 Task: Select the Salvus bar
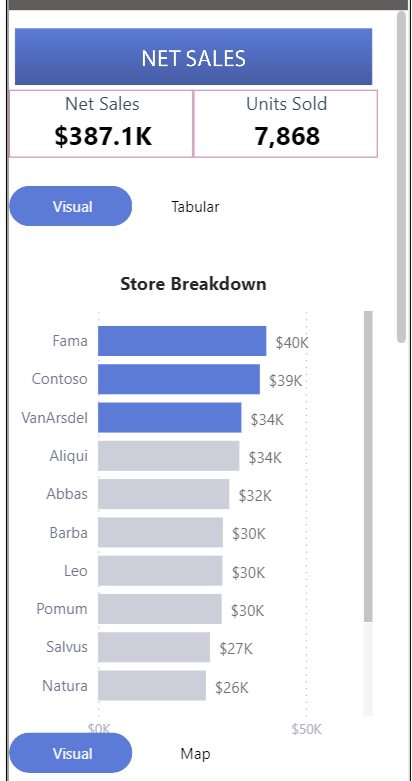154,647
